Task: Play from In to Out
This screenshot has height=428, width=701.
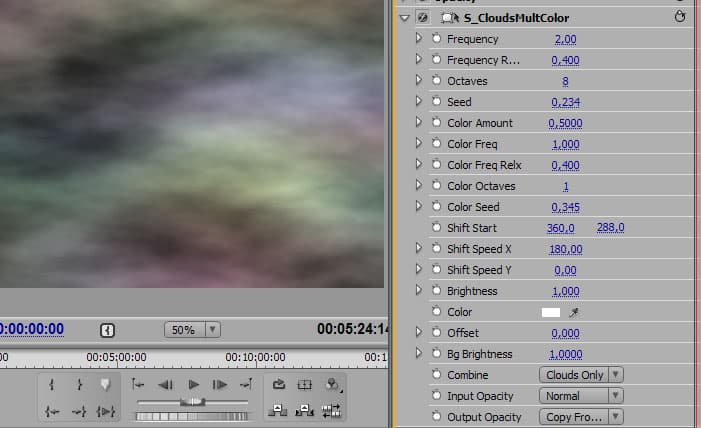Action: pos(106,411)
